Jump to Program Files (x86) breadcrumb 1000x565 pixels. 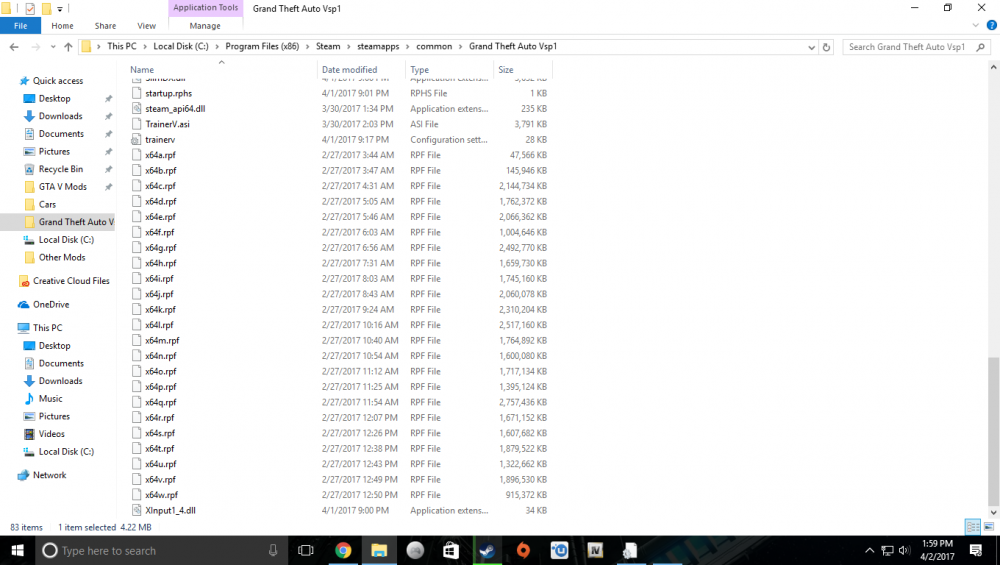point(262,47)
